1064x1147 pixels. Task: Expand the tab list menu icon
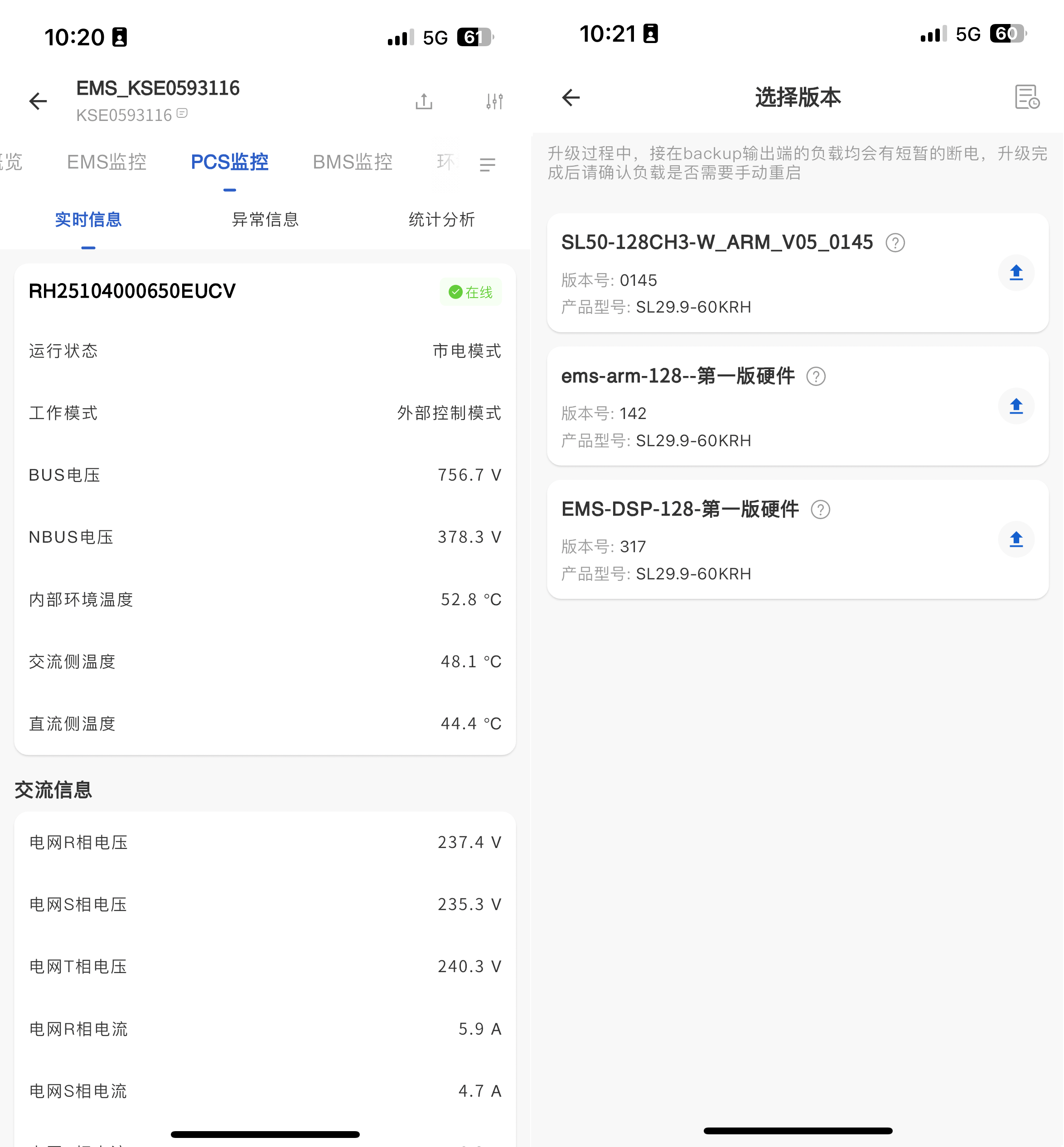coord(487,165)
